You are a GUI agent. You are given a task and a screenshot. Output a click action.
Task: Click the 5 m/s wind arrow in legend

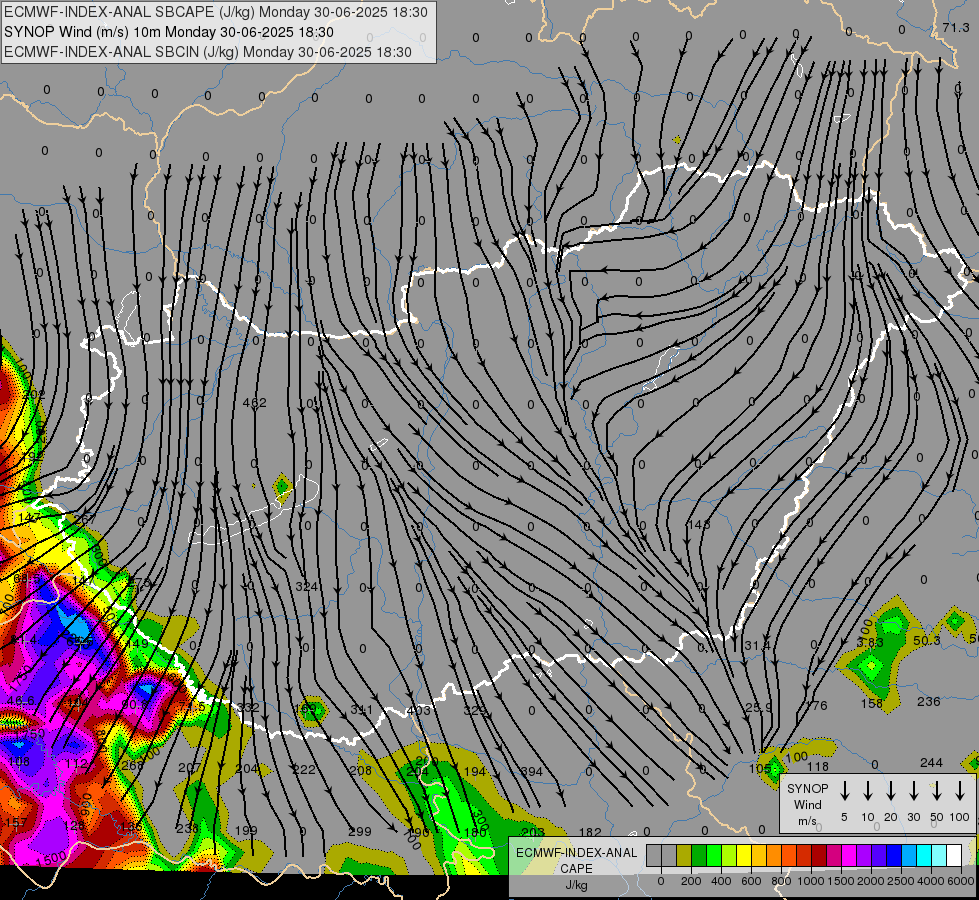pyautogui.click(x=845, y=791)
